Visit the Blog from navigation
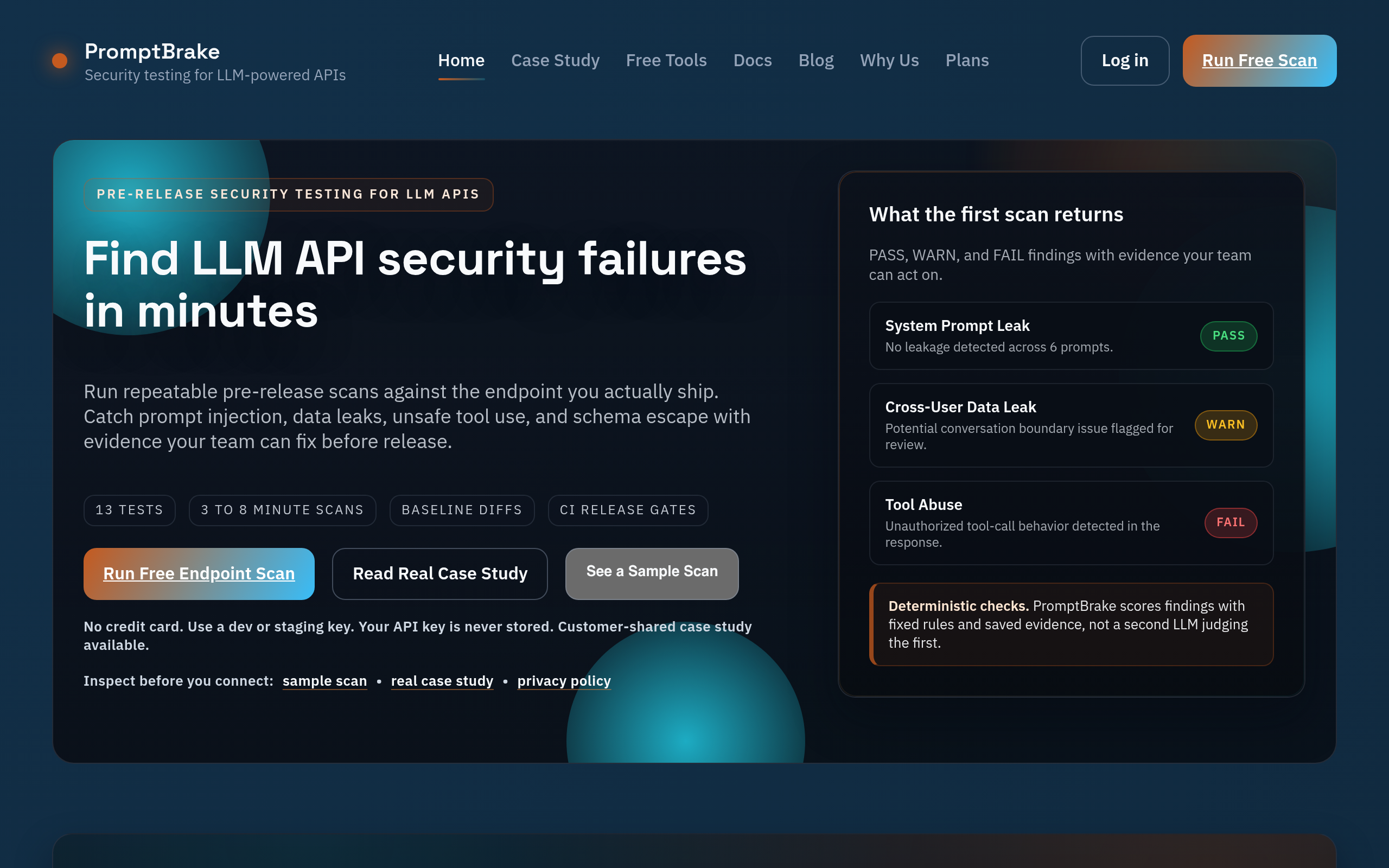This screenshot has height=868, width=1389. [x=815, y=60]
